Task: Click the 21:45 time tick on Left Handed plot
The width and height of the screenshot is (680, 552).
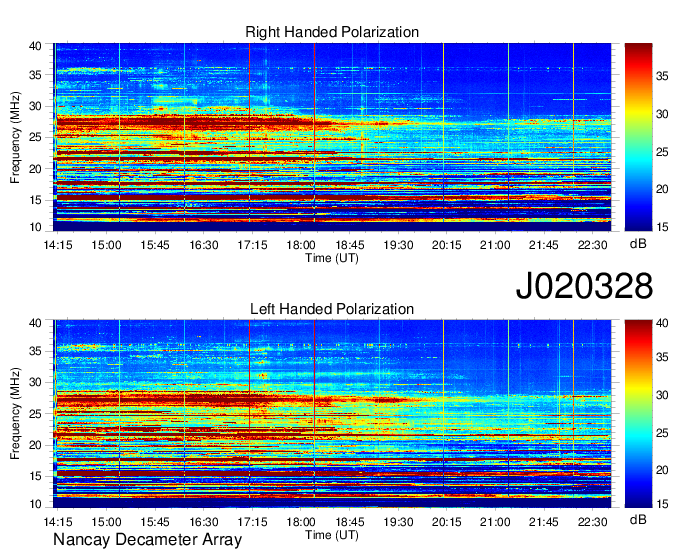Action: tap(544, 522)
